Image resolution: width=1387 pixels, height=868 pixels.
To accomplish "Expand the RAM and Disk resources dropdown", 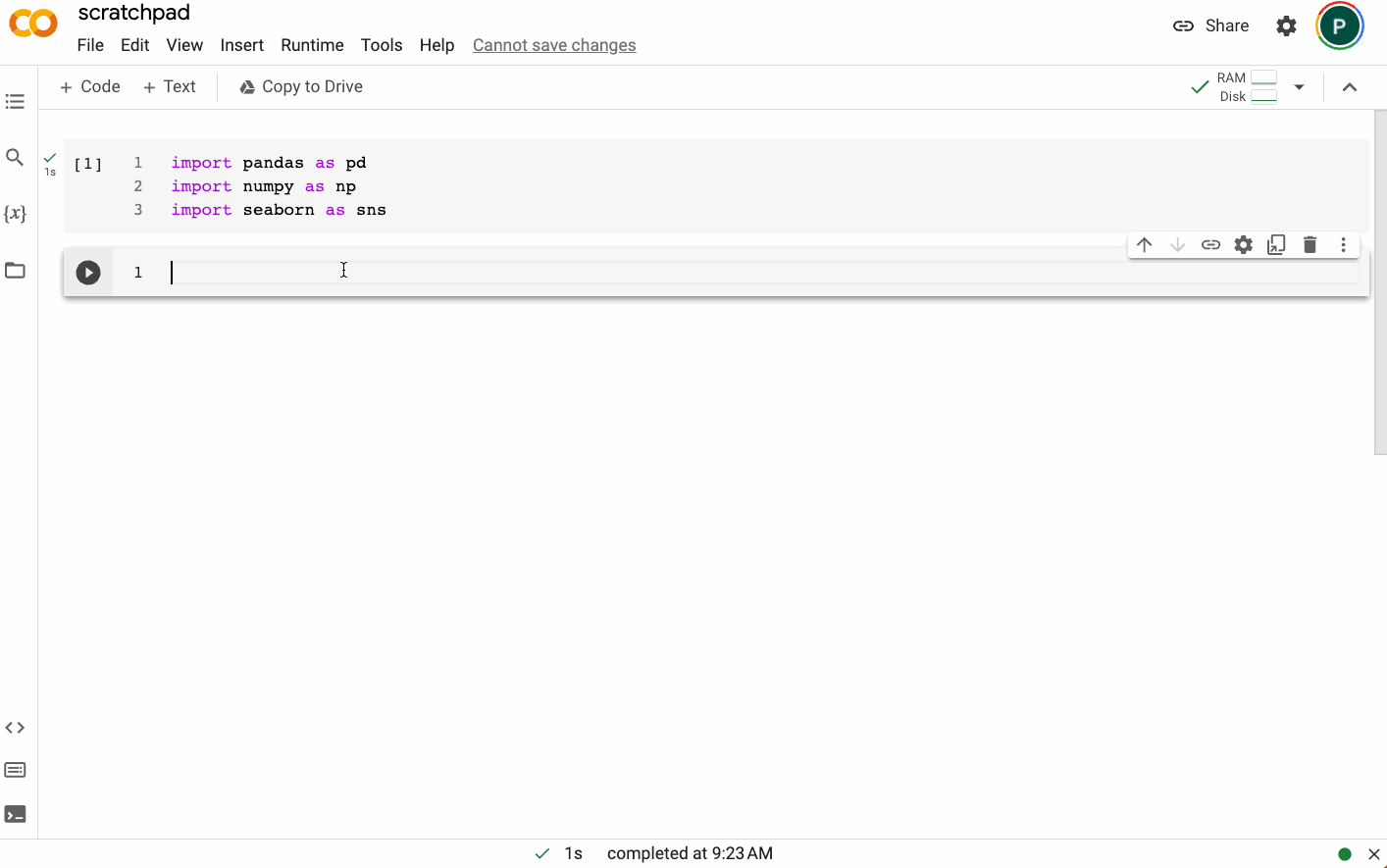I will tap(1299, 87).
